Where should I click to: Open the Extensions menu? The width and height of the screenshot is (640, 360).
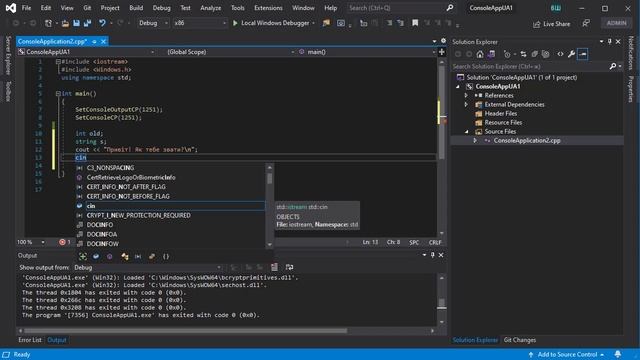coord(268,8)
